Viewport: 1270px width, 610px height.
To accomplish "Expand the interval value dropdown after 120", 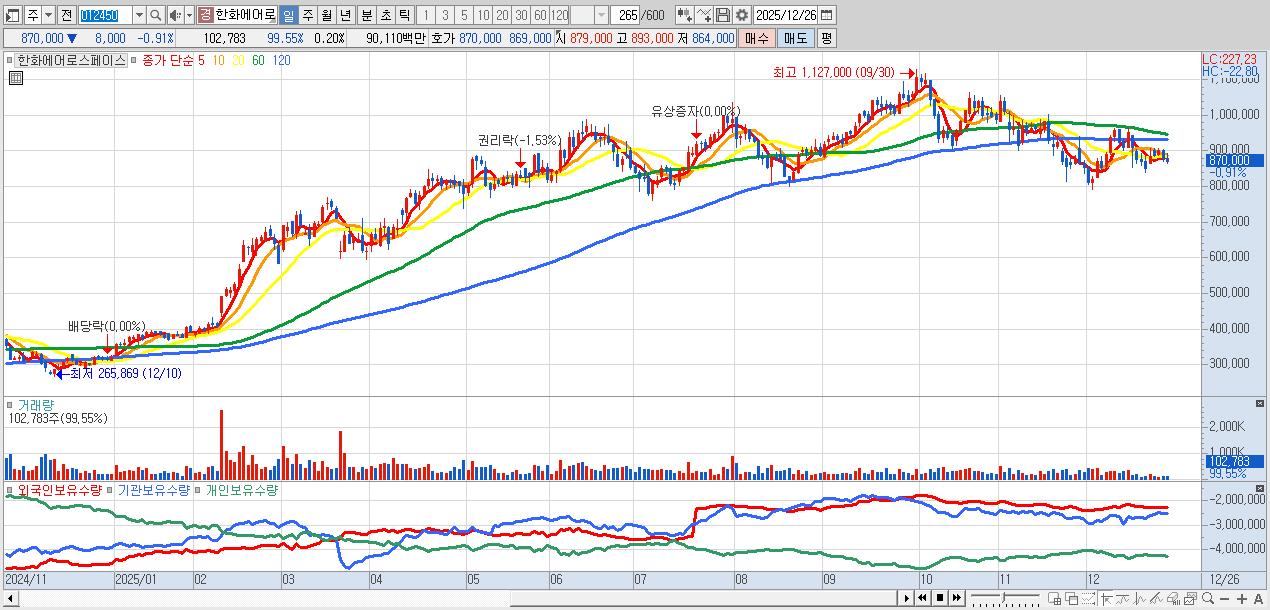I will pos(601,15).
